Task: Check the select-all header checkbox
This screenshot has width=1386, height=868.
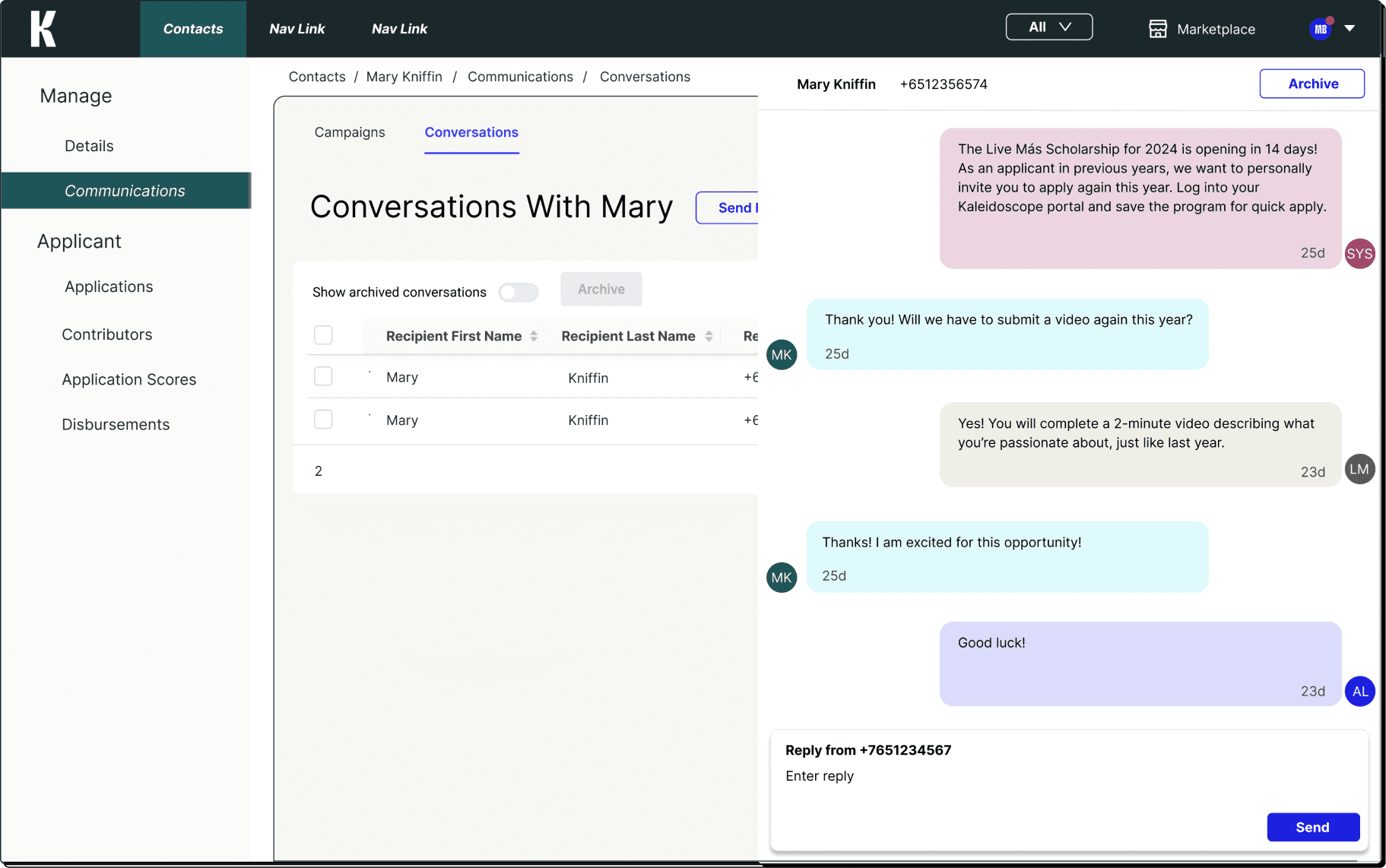Action: 323,335
